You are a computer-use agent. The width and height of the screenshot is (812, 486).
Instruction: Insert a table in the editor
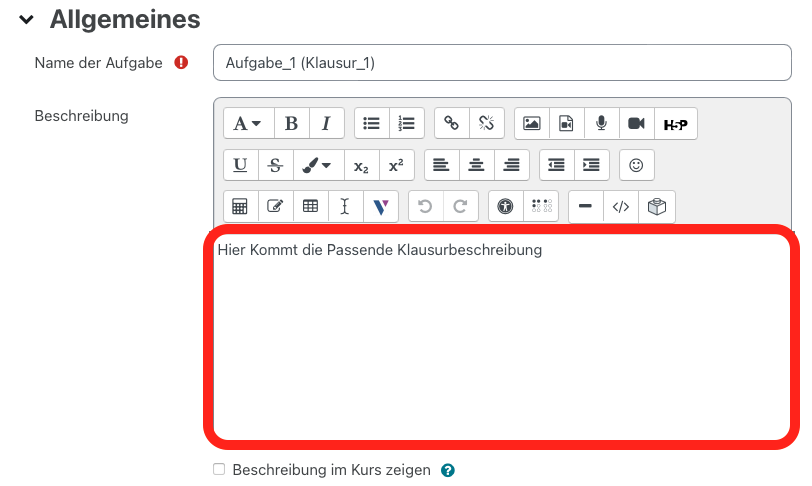[x=310, y=207]
